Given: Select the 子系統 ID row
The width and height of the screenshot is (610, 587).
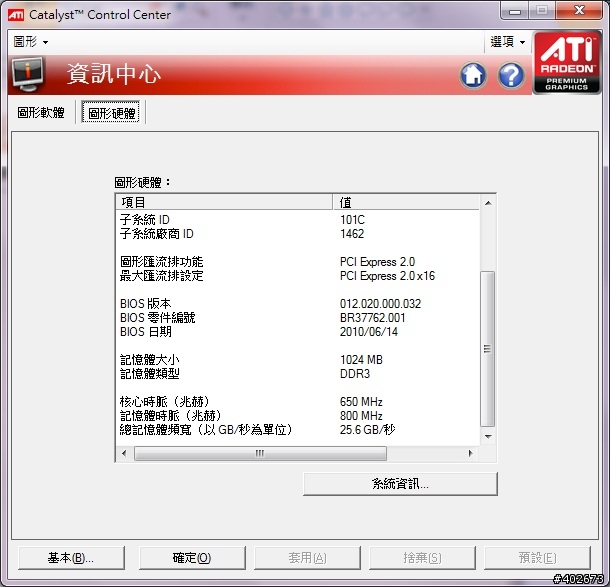Looking at the screenshot, I should point(298,220).
